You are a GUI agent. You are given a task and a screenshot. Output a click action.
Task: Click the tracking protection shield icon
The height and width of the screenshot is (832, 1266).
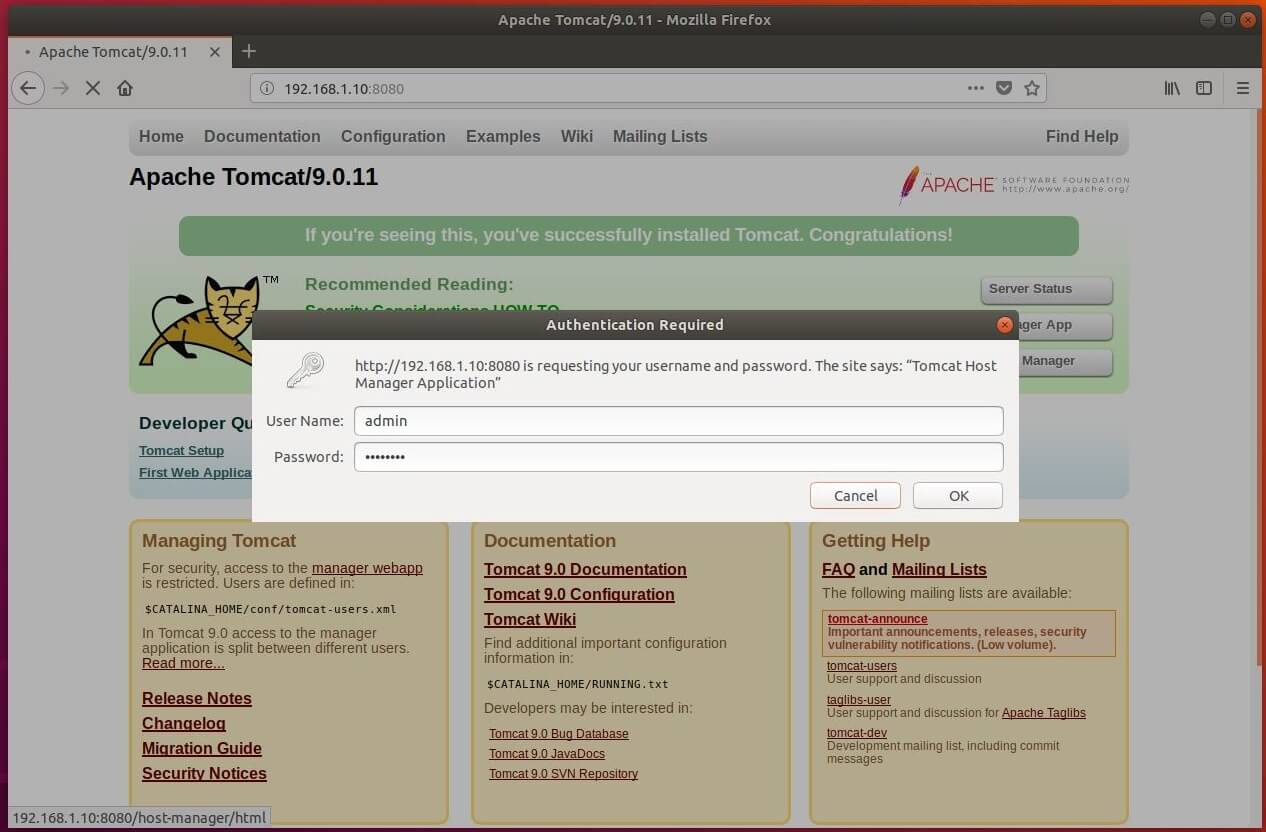(x=1004, y=88)
